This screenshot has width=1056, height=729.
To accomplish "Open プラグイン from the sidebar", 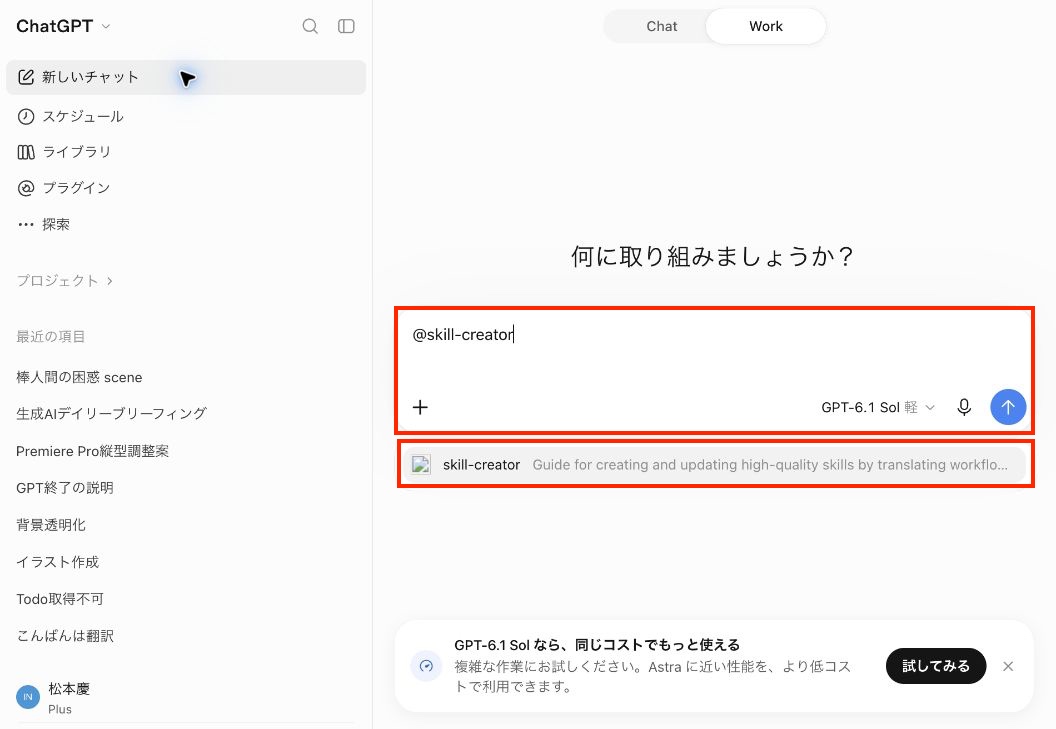I will click(x=186, y=188).
